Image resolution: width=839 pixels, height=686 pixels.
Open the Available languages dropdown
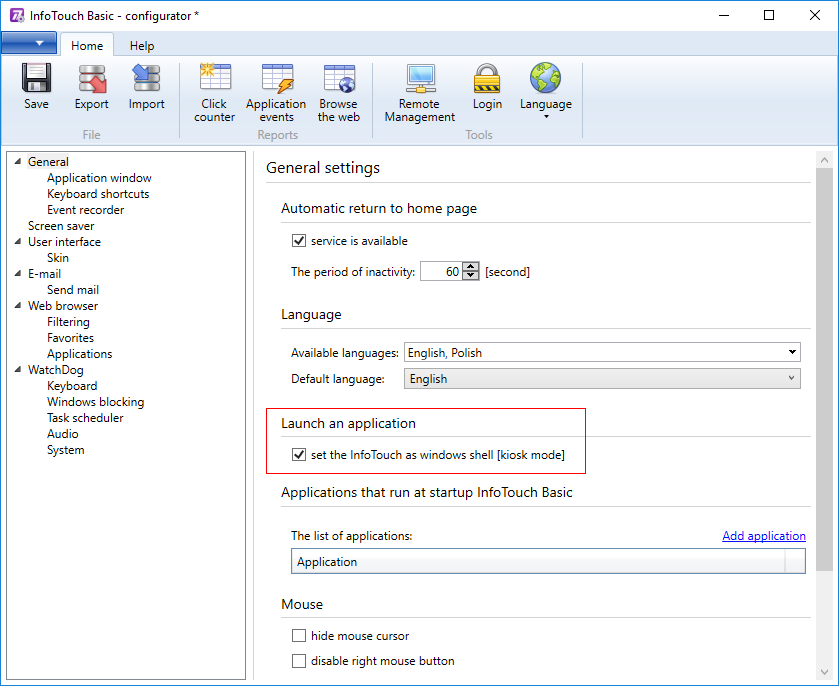[602, 353]
